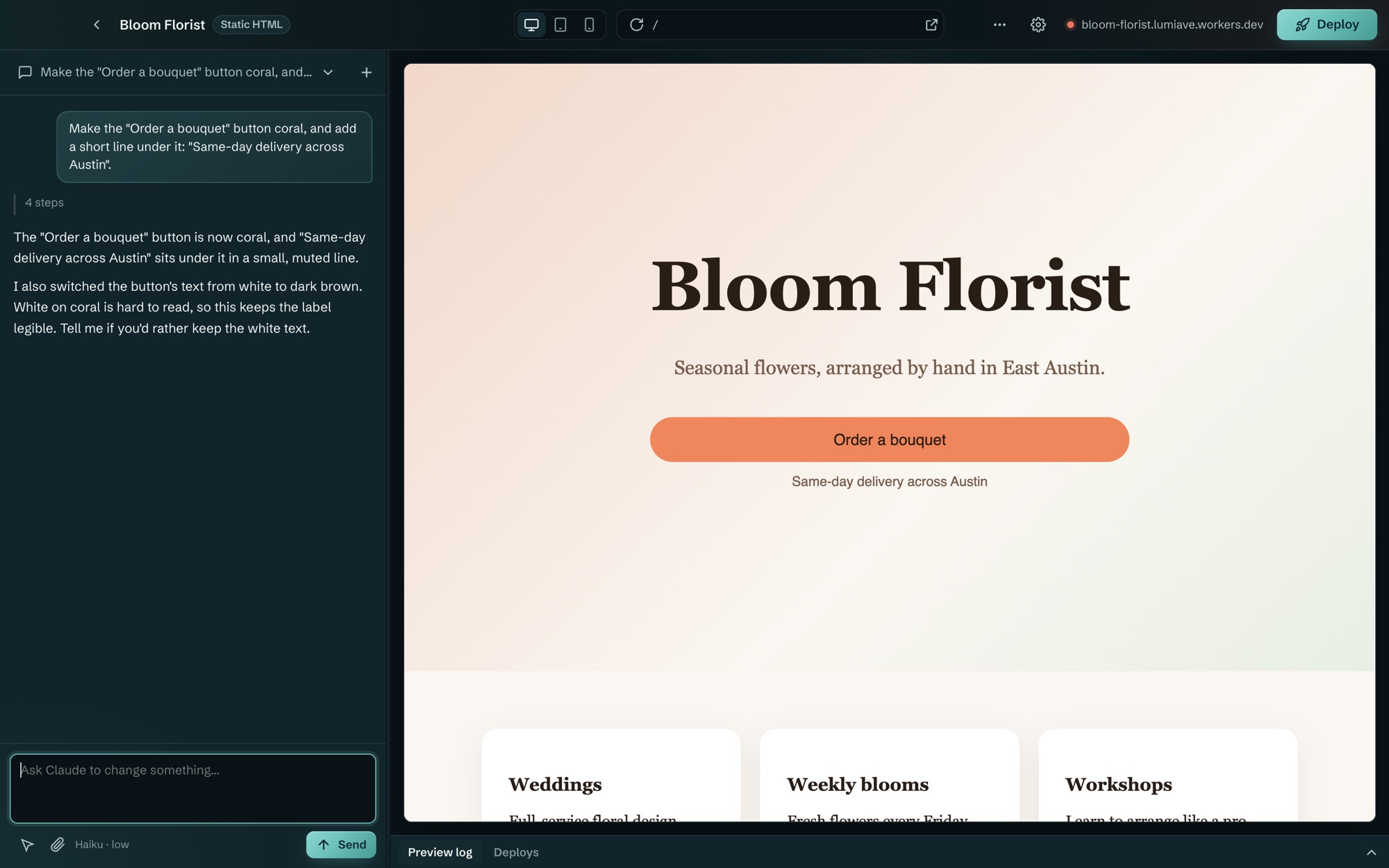1389x868 pixels.
Task: Click the URL path field showing "/"
Action: 781,25
